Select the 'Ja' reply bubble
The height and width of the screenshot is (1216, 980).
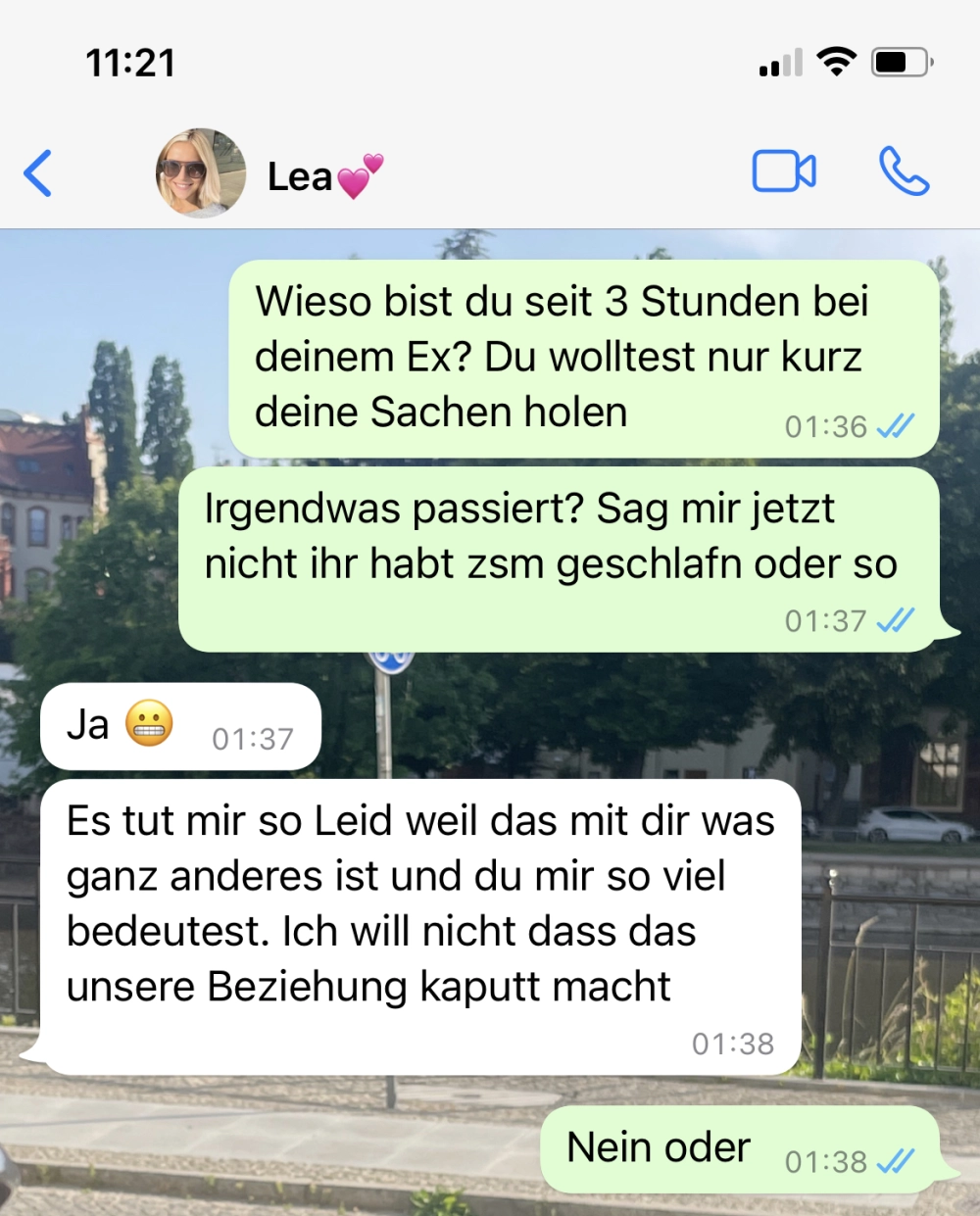click(x=180, y=726)
